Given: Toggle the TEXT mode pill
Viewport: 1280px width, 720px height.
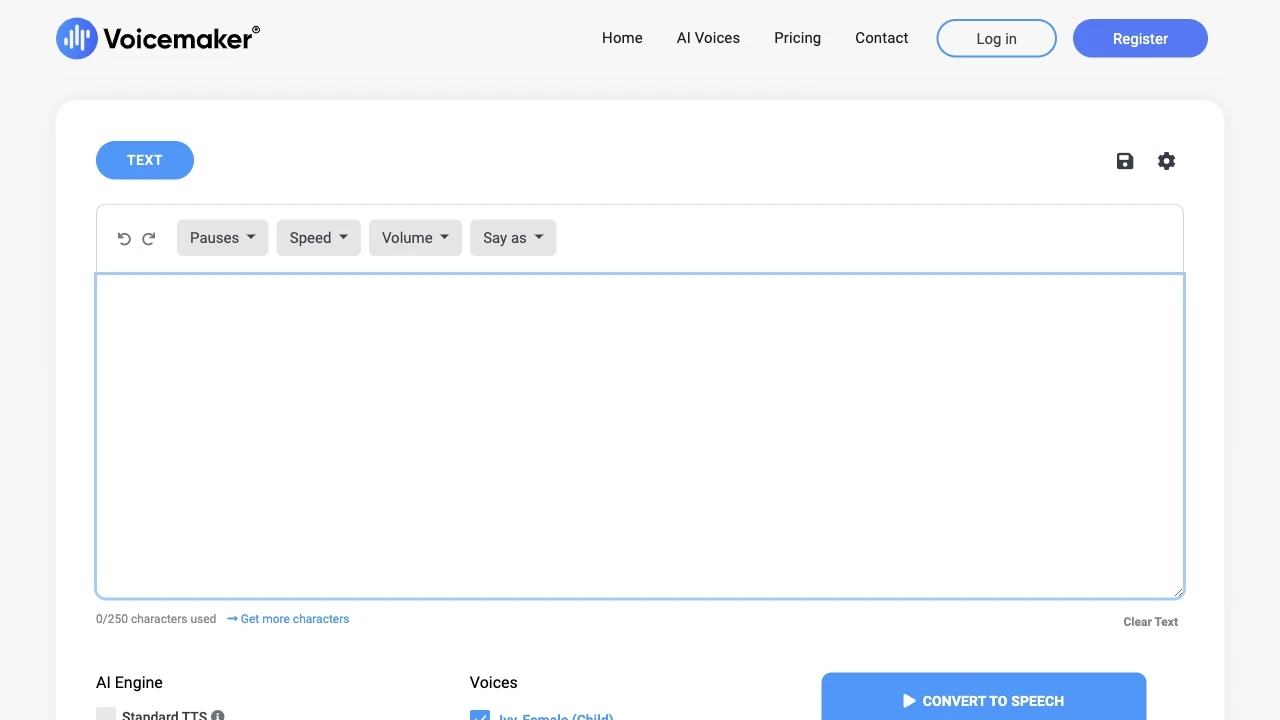Looking at the screenshot, I should (x=145, y=160).
